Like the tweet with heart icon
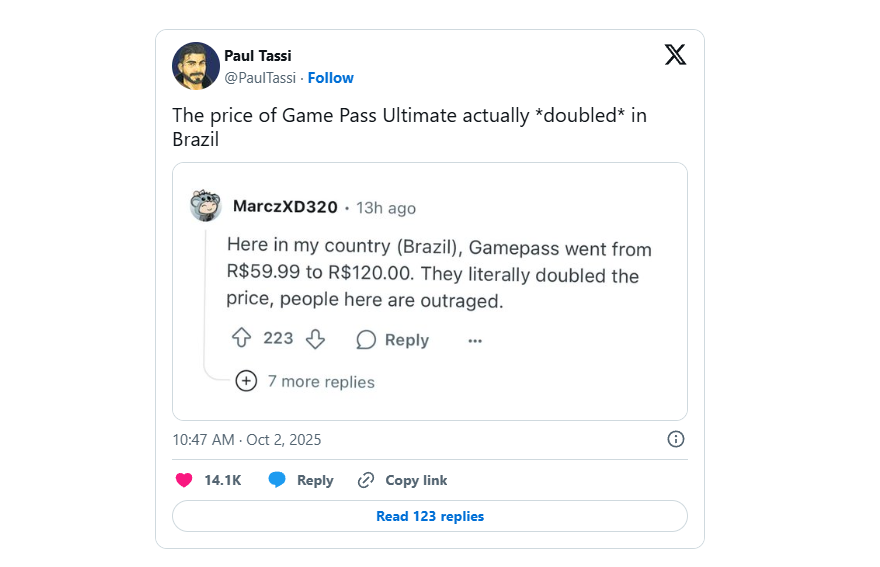 184,480
